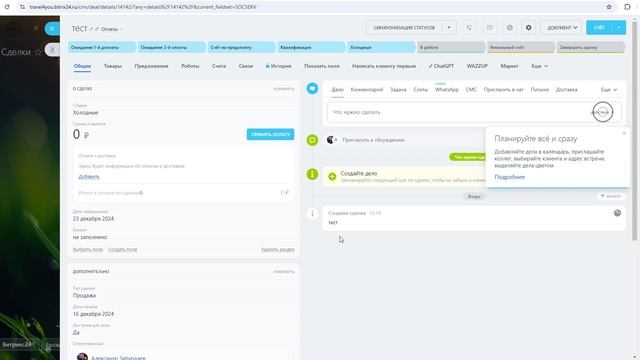
Task: Open the 'Роботы' tab
Action: click(190, 66)
